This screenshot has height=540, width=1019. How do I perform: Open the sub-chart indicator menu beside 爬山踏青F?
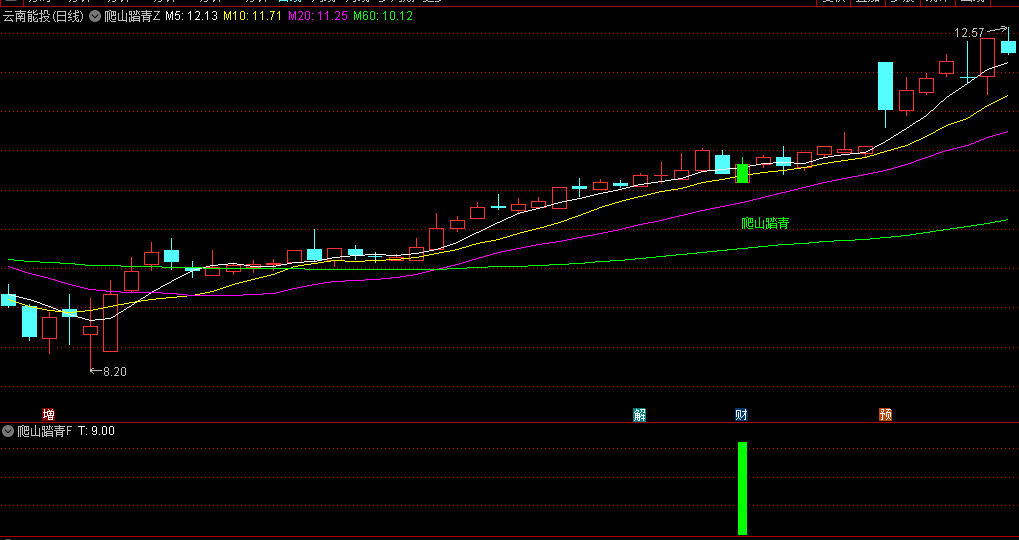click(x=8, y=431)
